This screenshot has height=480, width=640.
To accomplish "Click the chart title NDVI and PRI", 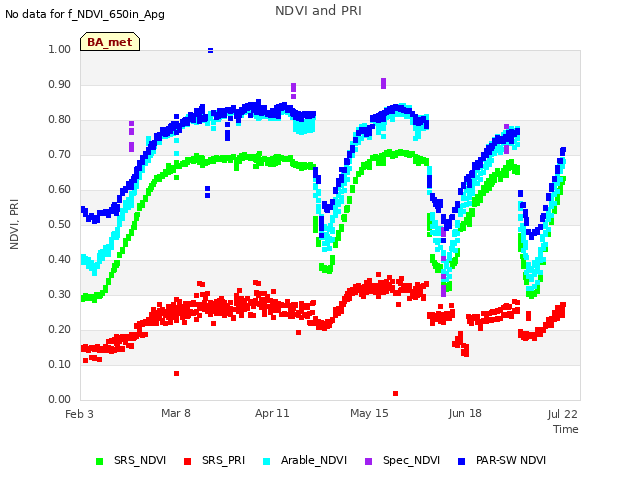I will (x=318, y=11).
